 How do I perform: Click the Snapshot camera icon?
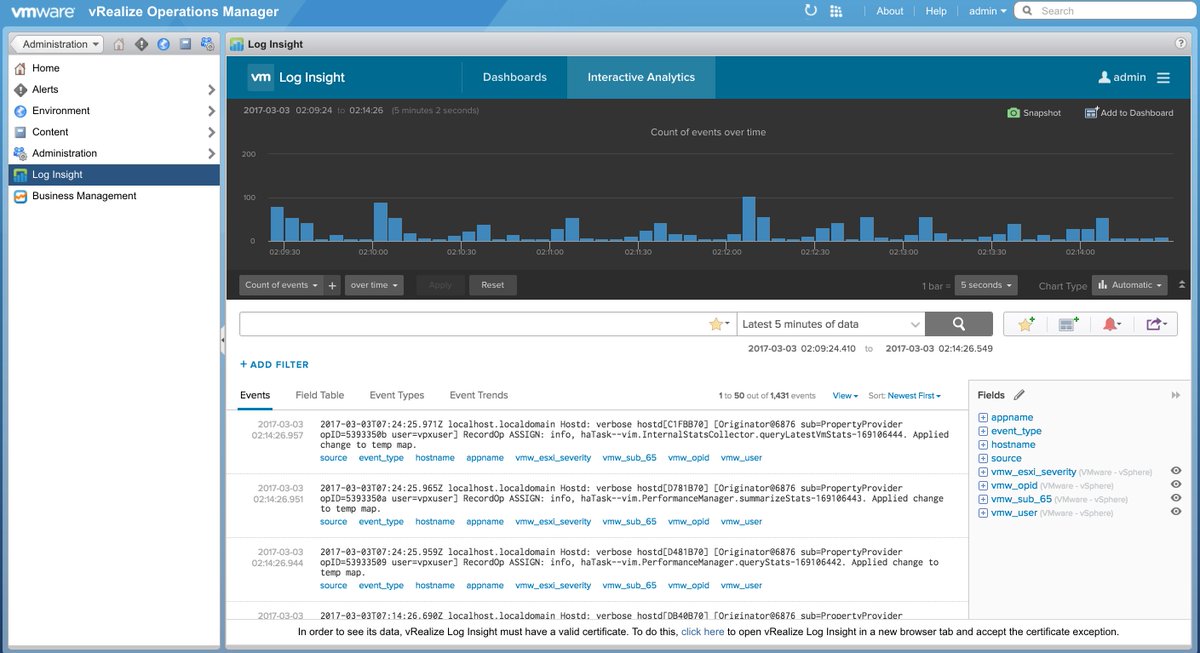[1013, 113]
